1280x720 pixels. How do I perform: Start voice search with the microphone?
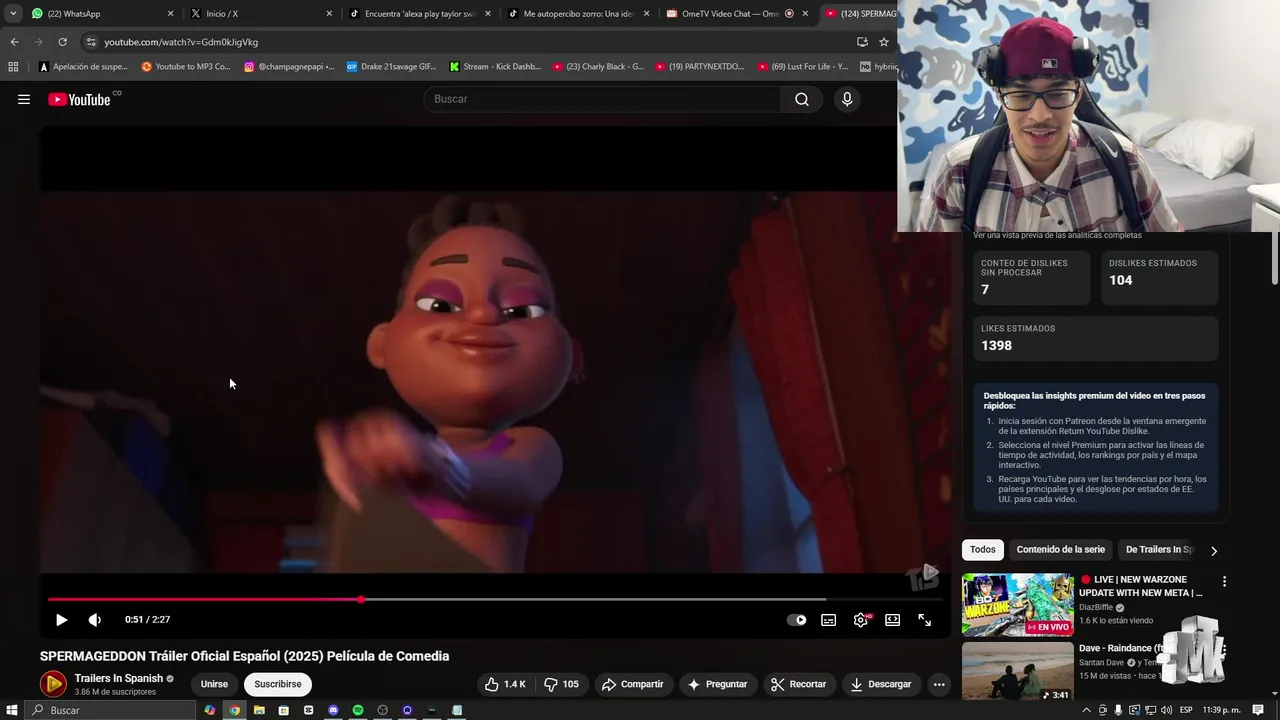tap(847, 99)
